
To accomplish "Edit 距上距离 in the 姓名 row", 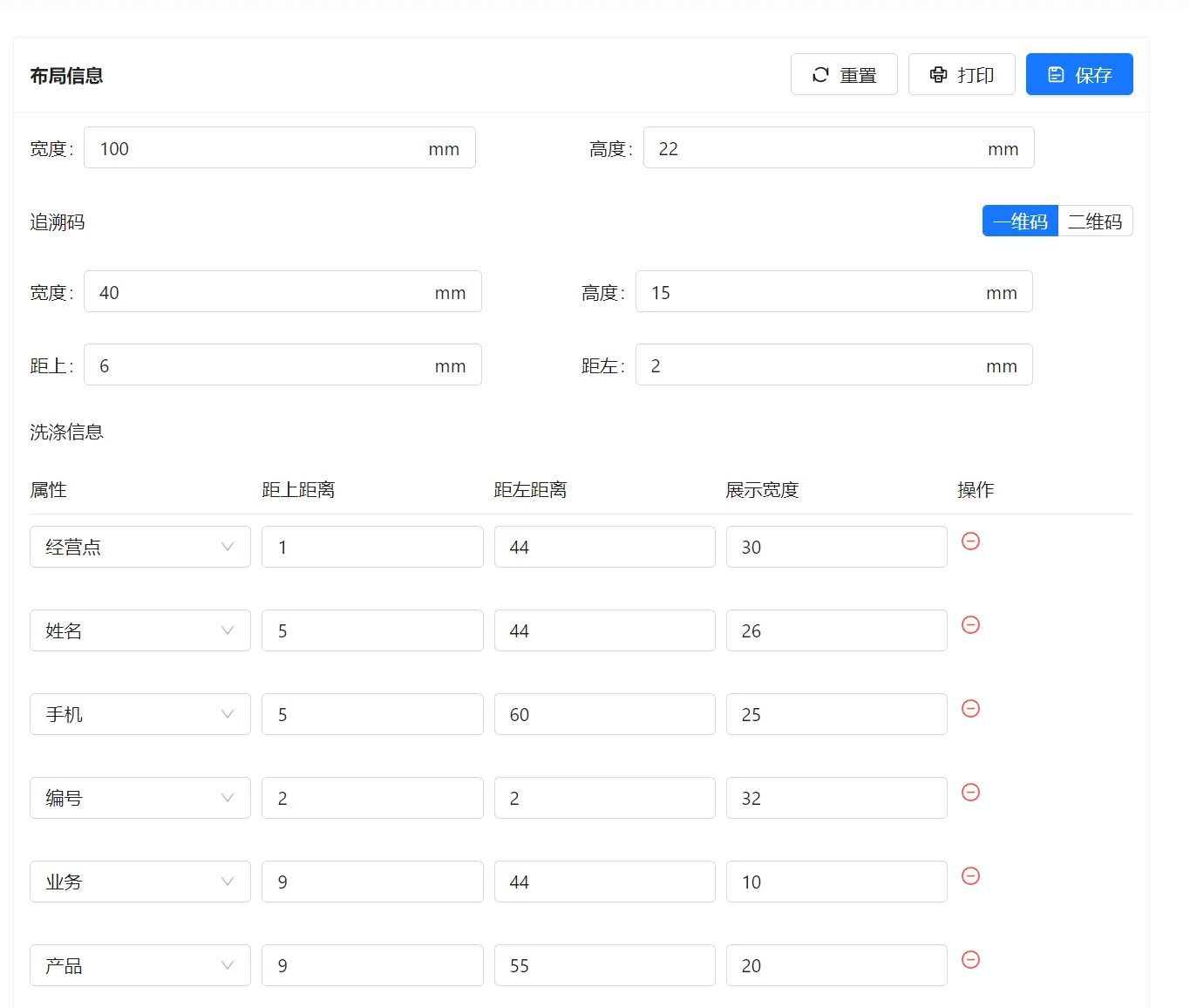I will 372,630.
